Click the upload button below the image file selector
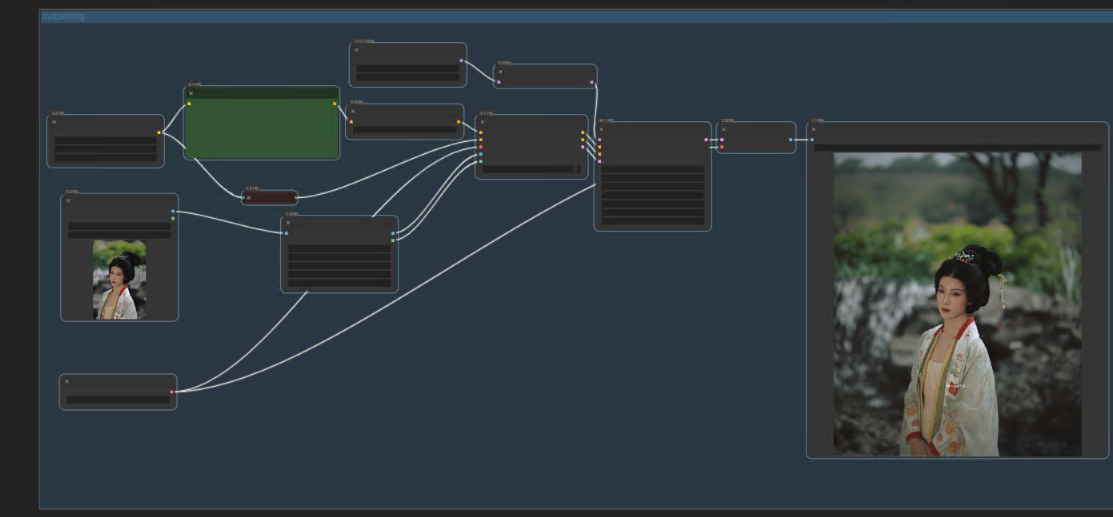 coord(119,234)
